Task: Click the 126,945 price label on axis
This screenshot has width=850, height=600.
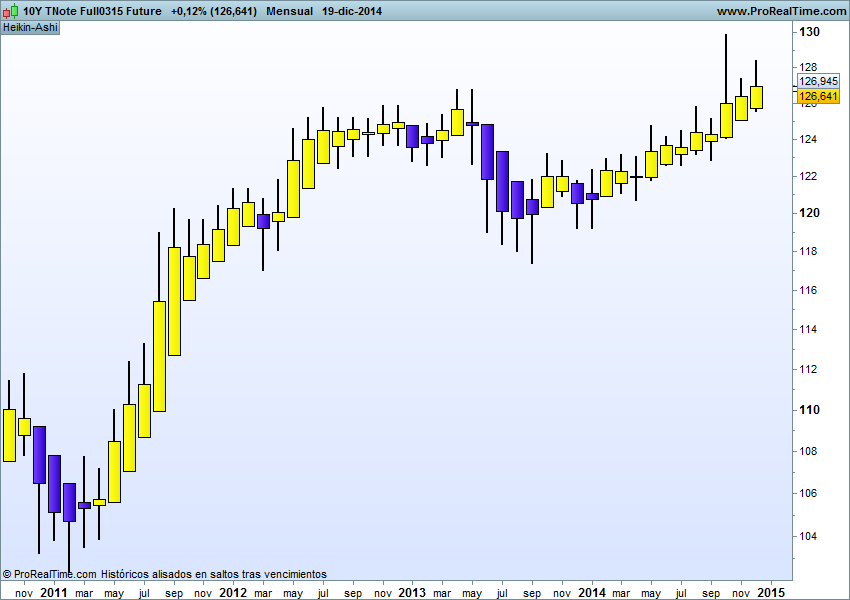Action: [x=819, y=81]
